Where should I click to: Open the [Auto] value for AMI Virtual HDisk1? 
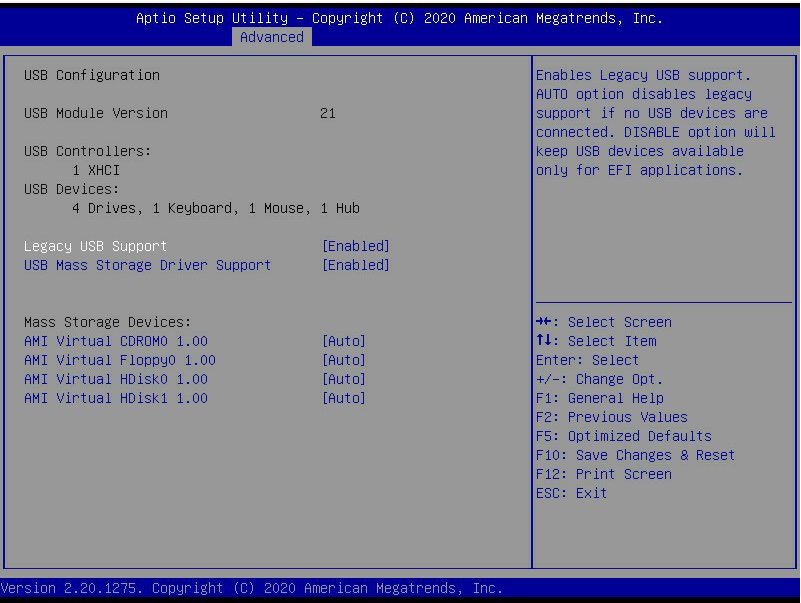pyautogui.click(x=344, y=398)
